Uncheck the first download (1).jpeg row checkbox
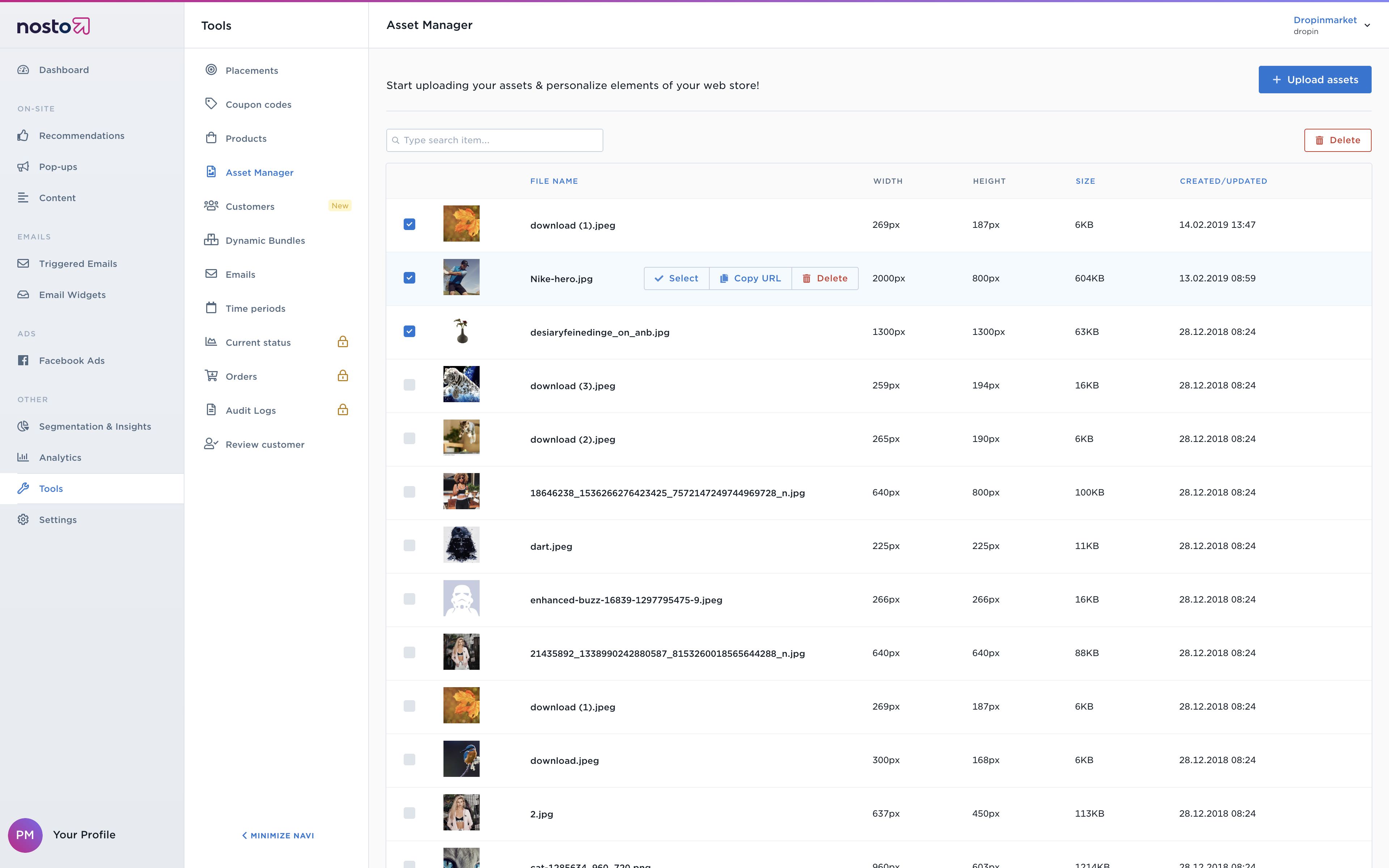This screenshot has height=868, width=1389. point(409,225)
